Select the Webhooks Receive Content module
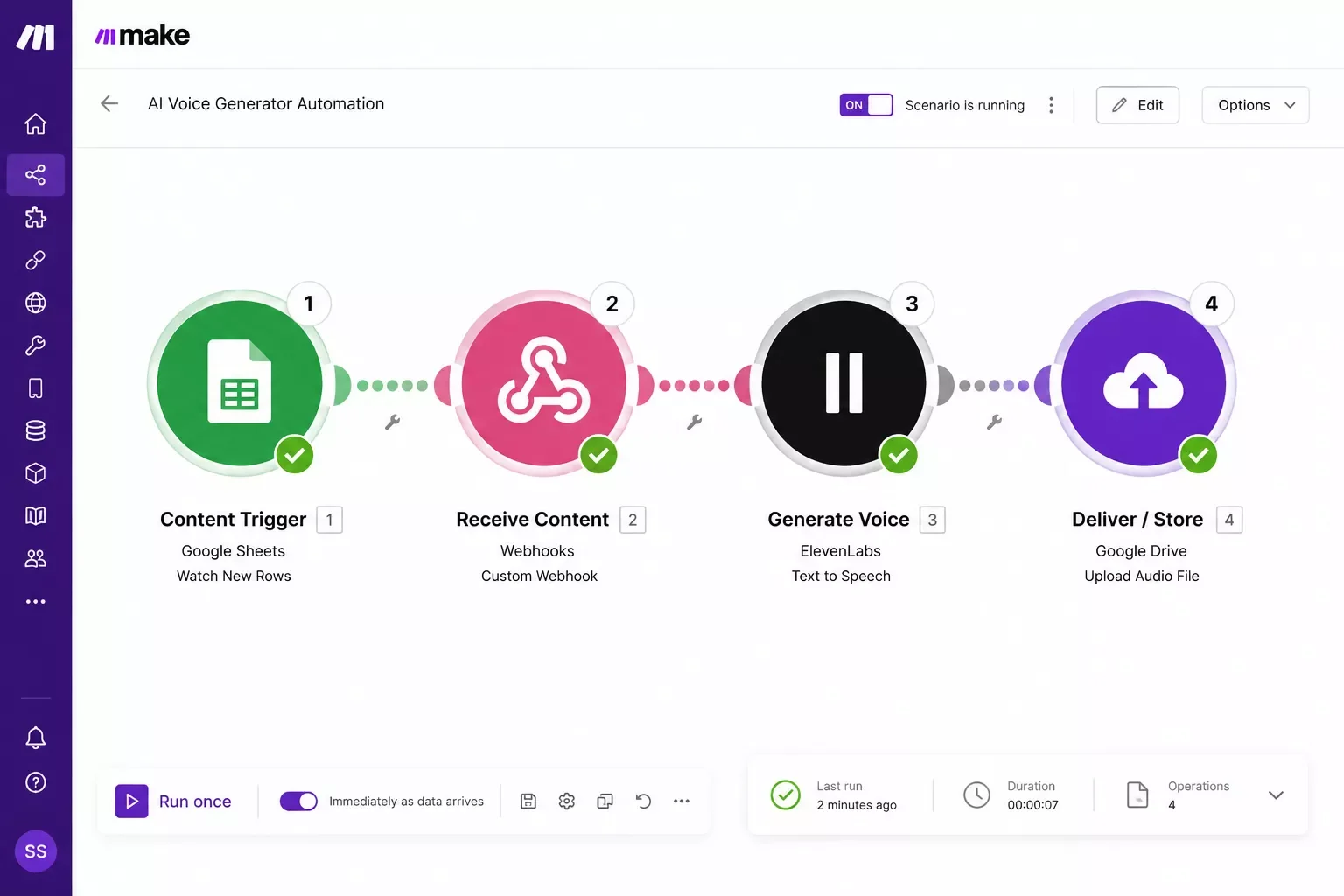Screen dimensions: 1344x896 543,383
